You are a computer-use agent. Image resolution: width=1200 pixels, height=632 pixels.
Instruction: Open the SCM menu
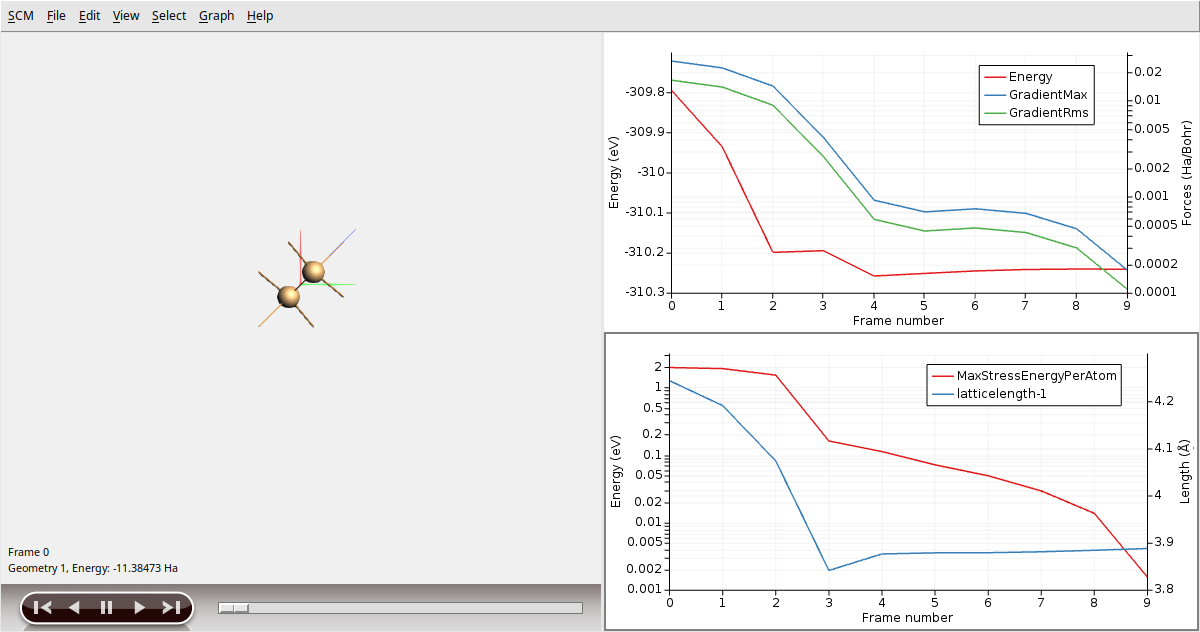(20, 16)
